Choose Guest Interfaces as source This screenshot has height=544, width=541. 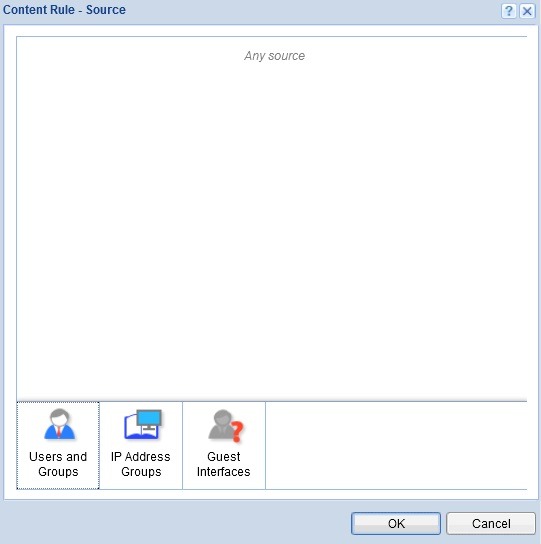[x=224, y=445]
